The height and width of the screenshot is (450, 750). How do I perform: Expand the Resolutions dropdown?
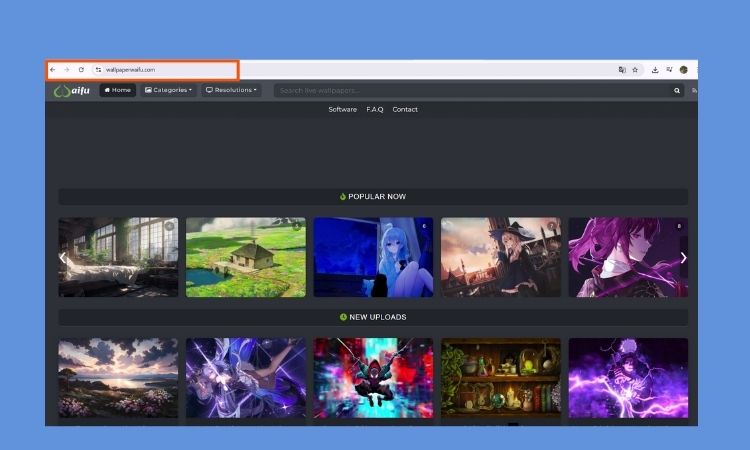(231, 90)
